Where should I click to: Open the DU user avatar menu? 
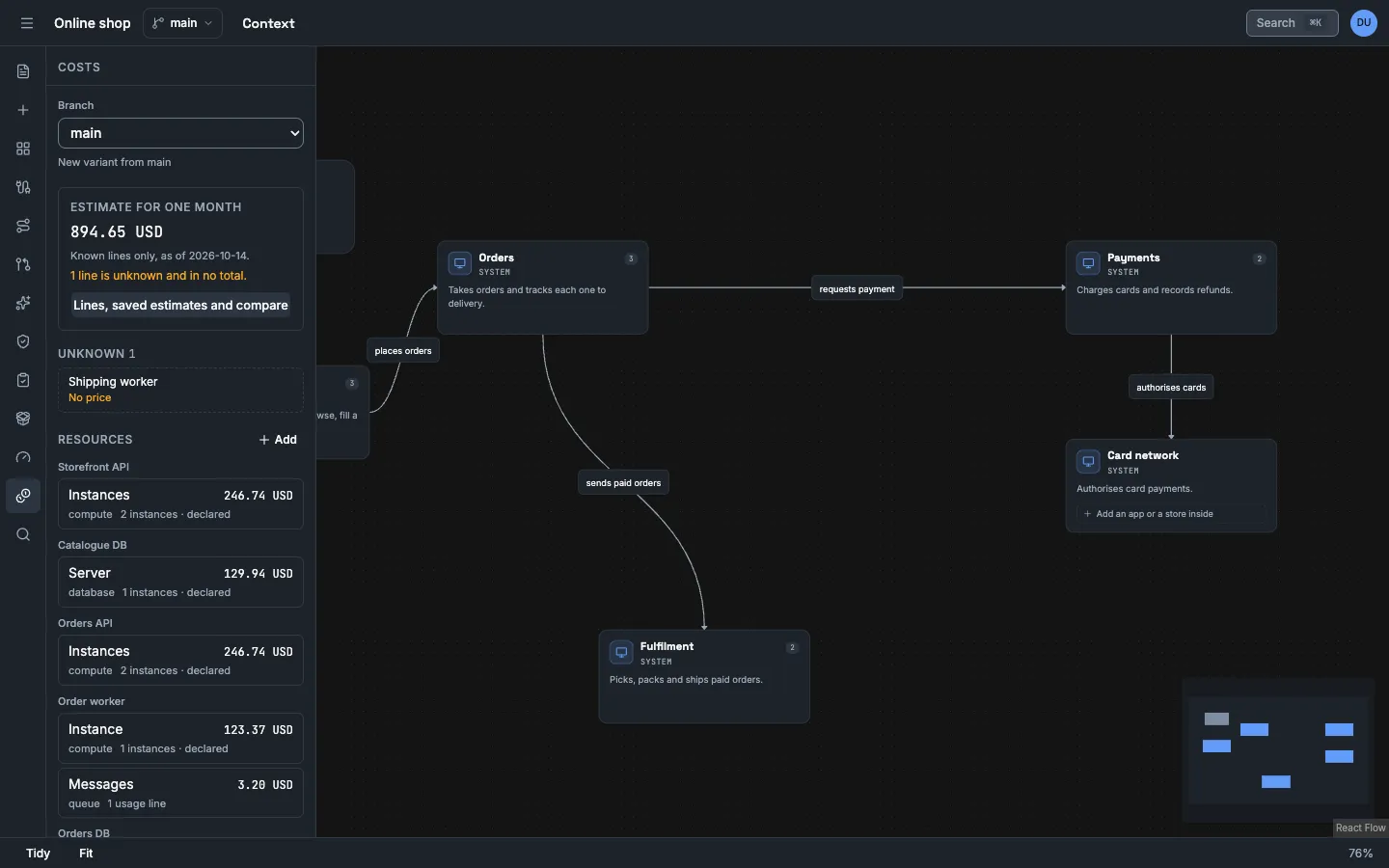tap(1364, 23)
